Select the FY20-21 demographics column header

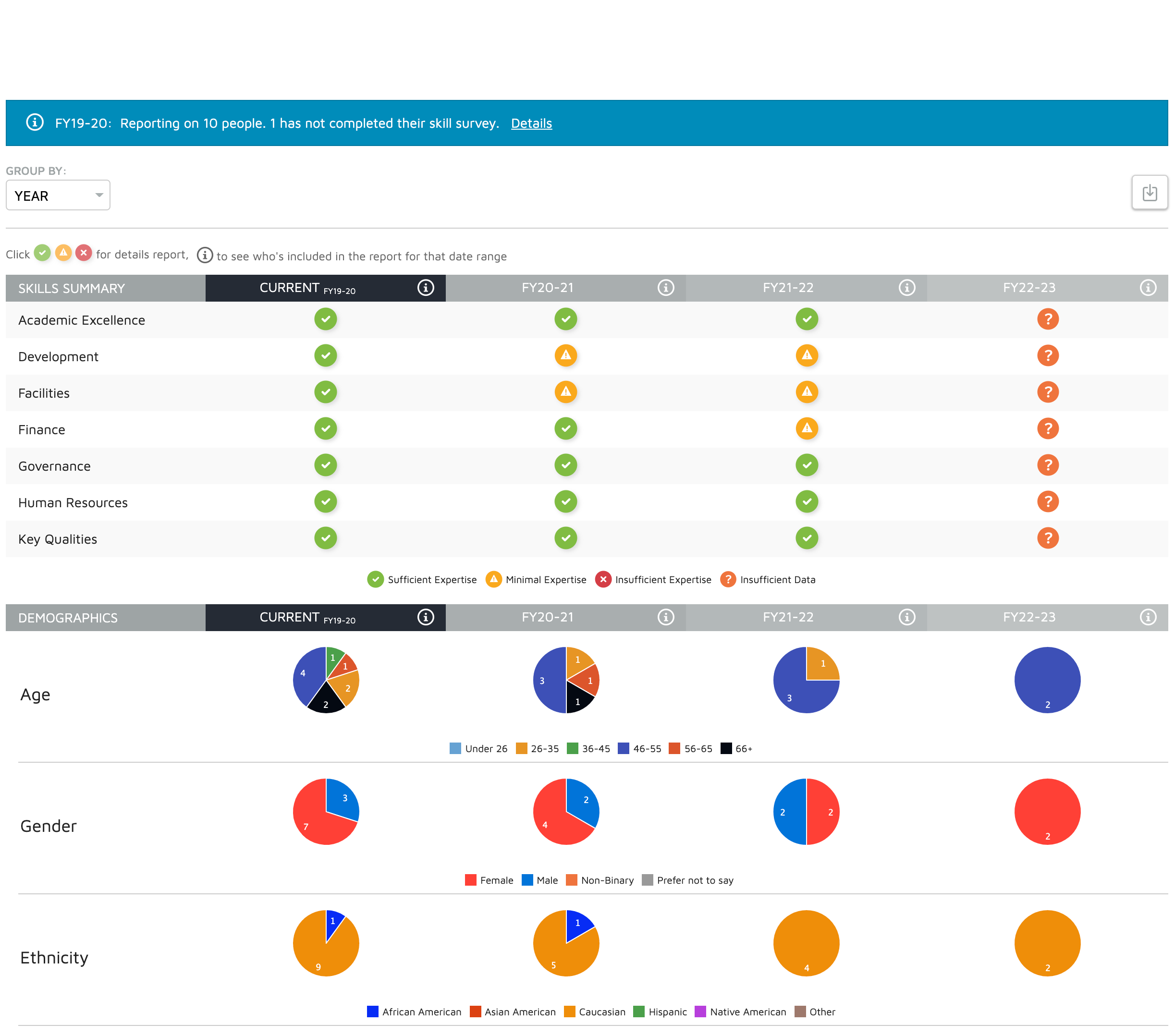(x=566, y=618)
